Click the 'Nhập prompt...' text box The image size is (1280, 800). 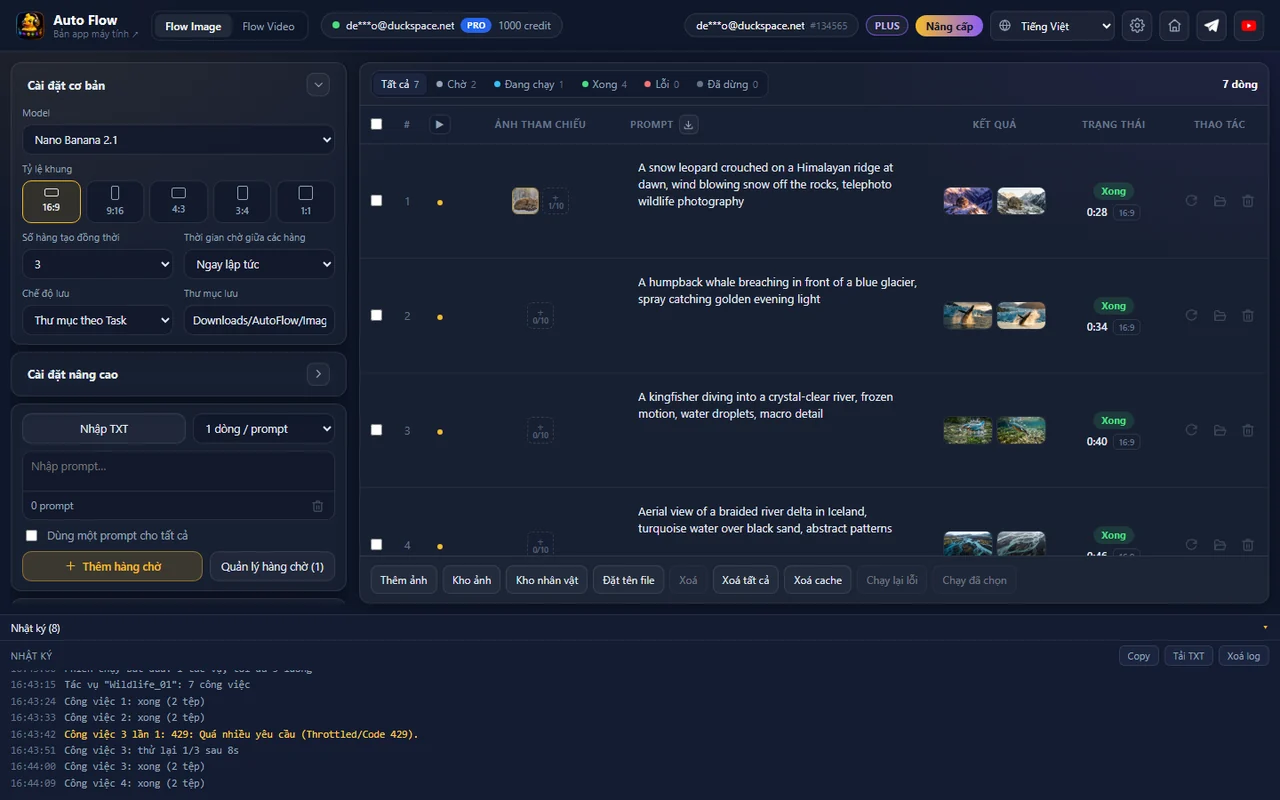click(178, 471)
